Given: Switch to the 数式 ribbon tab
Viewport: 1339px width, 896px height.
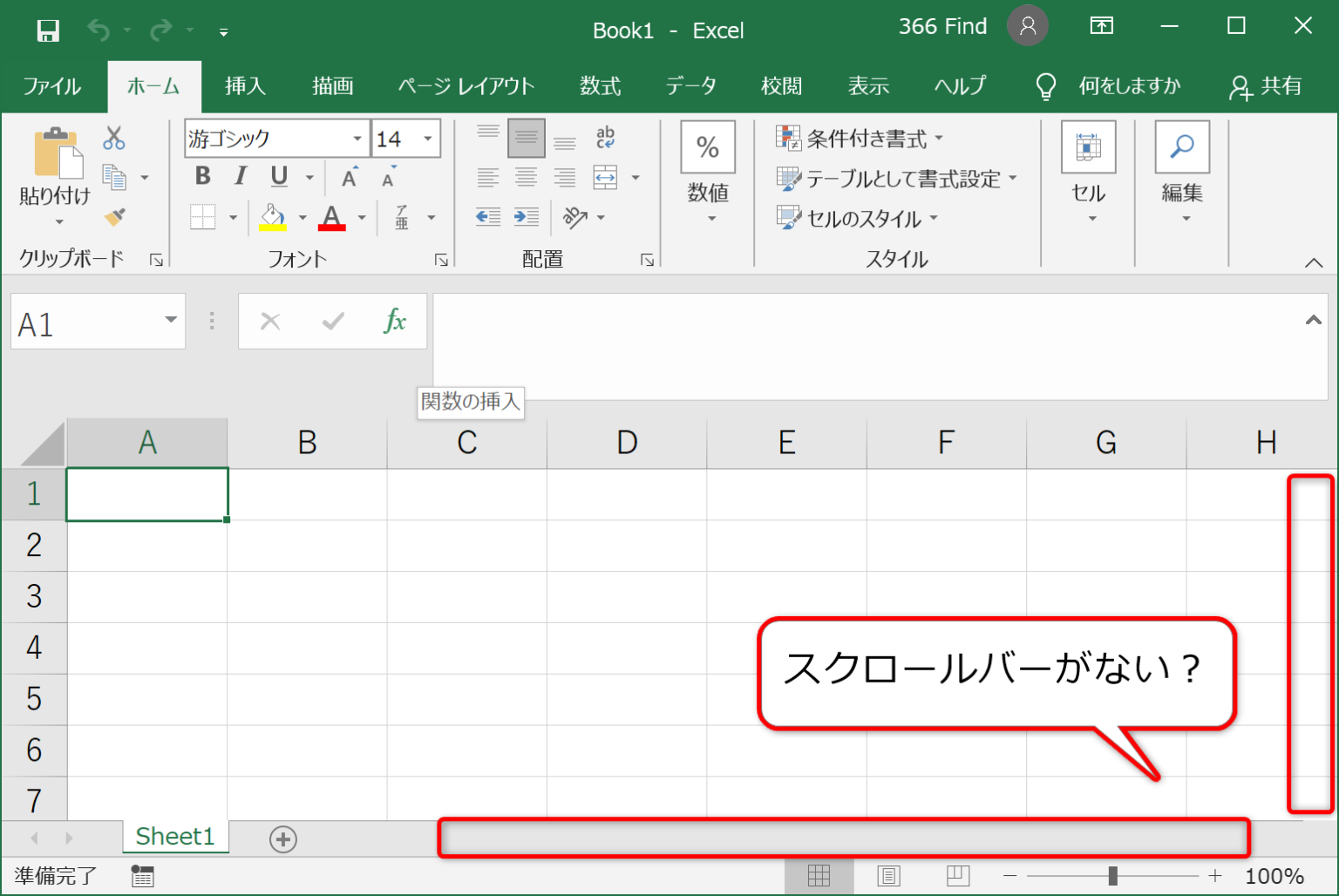Looking at the screenshot, I should 600,86.
